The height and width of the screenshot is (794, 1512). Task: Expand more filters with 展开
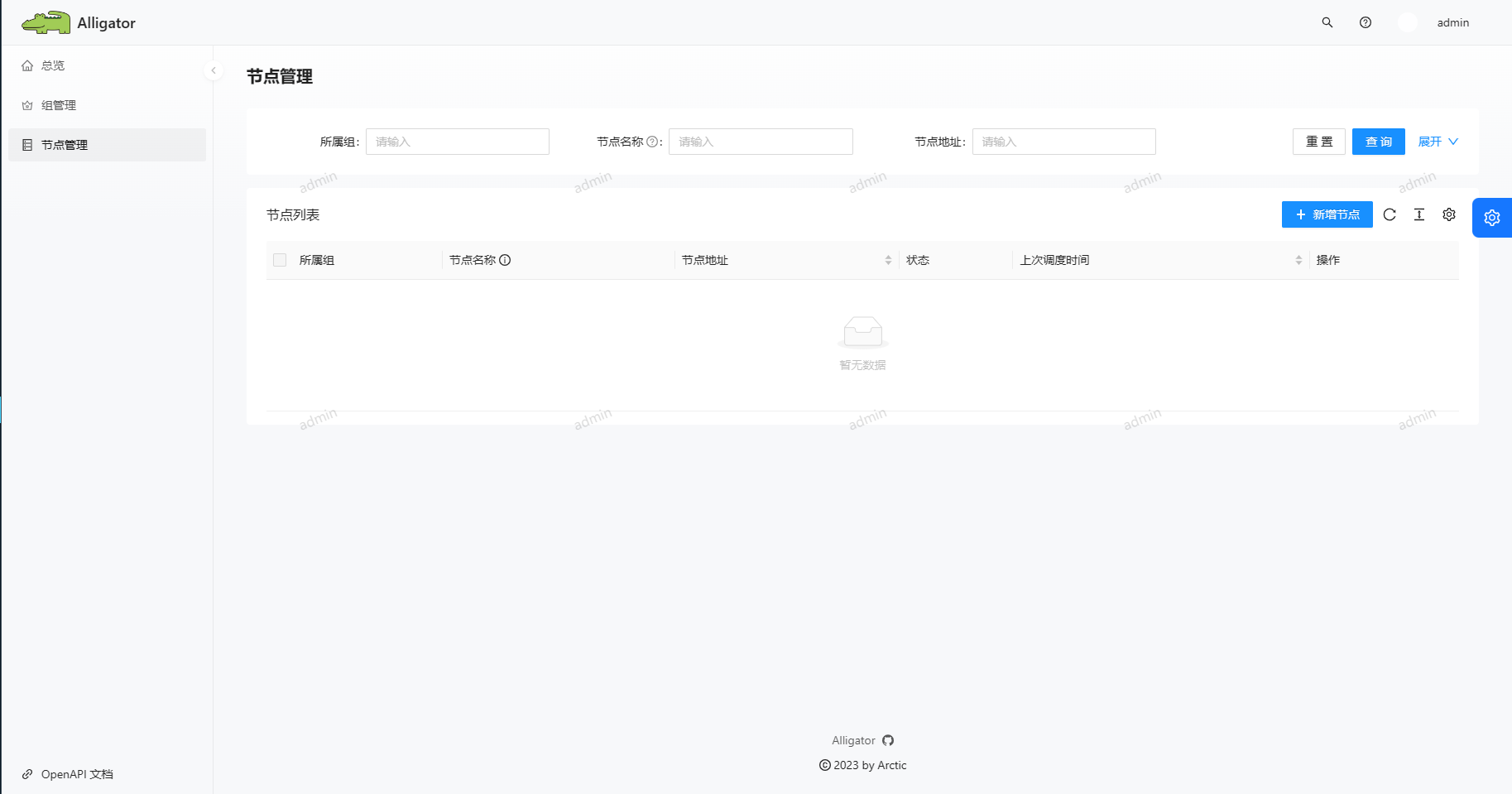point(1438,142)
